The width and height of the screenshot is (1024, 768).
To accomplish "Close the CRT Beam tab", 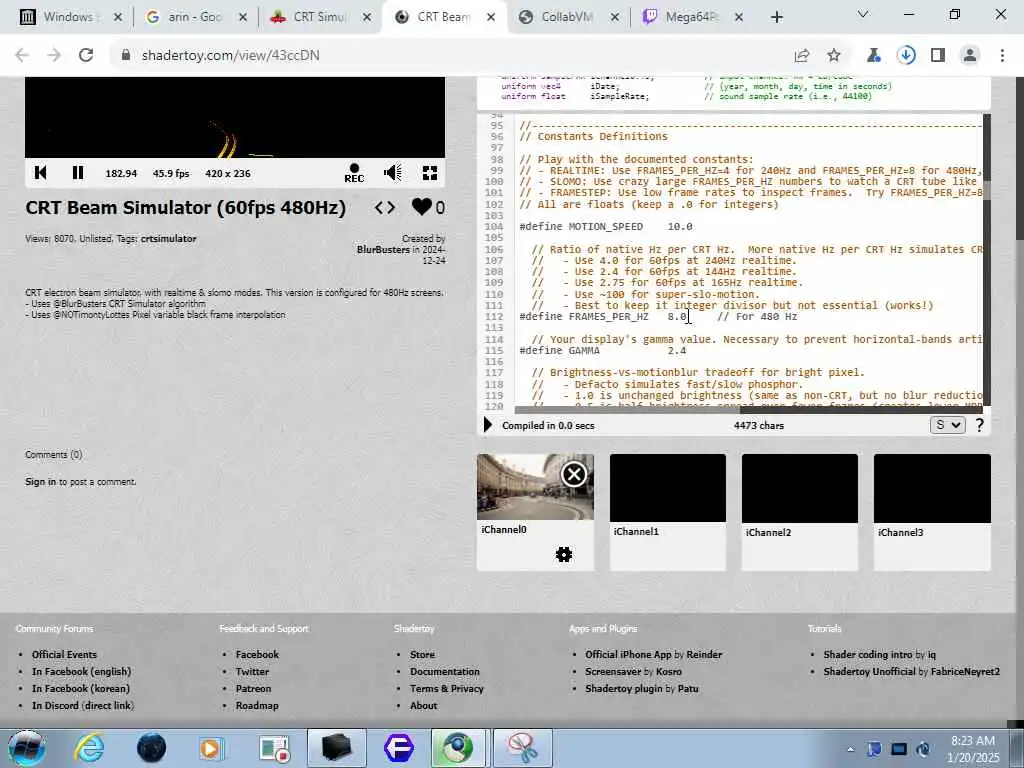I will click(x=491, y=17).
